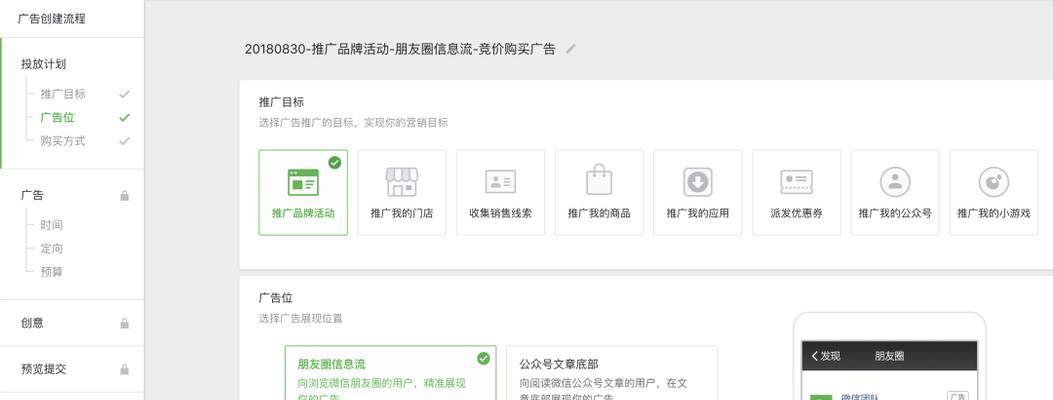
Task: Tap the 发现 back button in phone preview
Action: (x=825, y=356)
